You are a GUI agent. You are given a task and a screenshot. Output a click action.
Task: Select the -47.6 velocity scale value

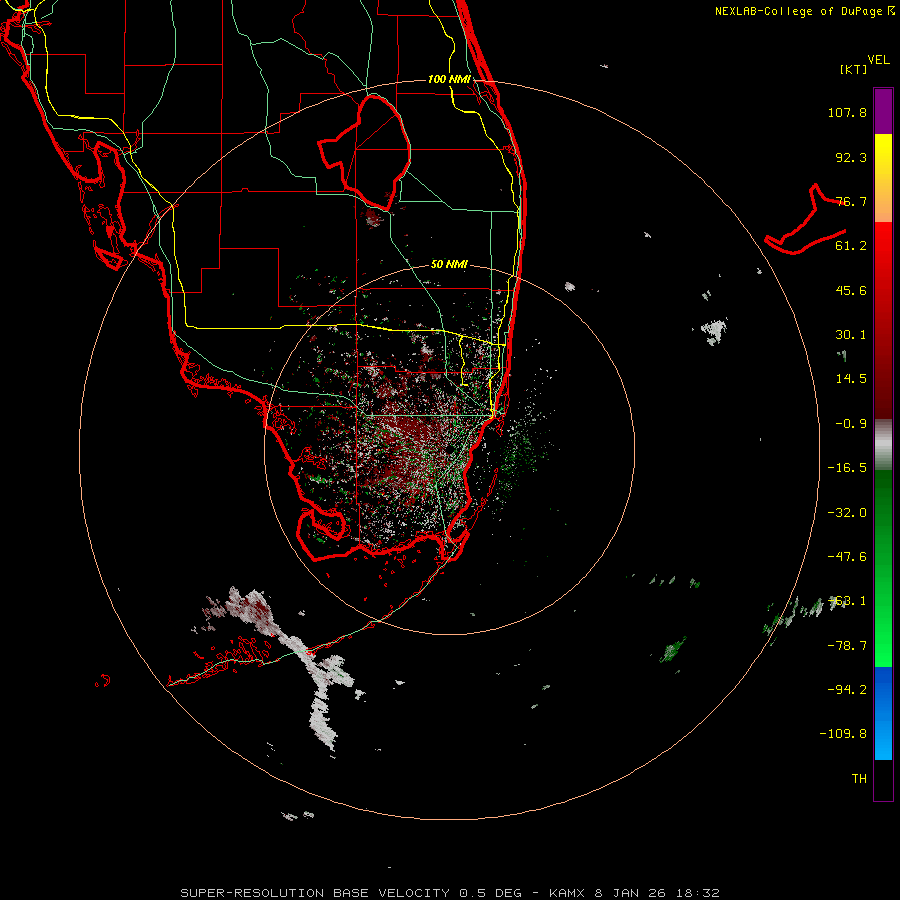pos(847,557)
